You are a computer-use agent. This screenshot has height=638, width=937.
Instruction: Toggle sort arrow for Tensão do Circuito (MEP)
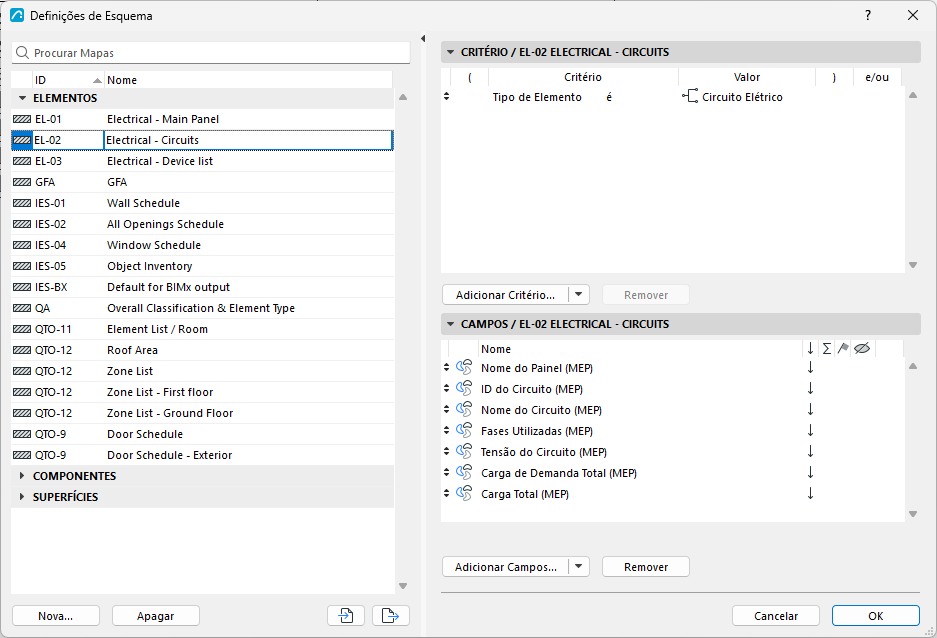[810, 451]
